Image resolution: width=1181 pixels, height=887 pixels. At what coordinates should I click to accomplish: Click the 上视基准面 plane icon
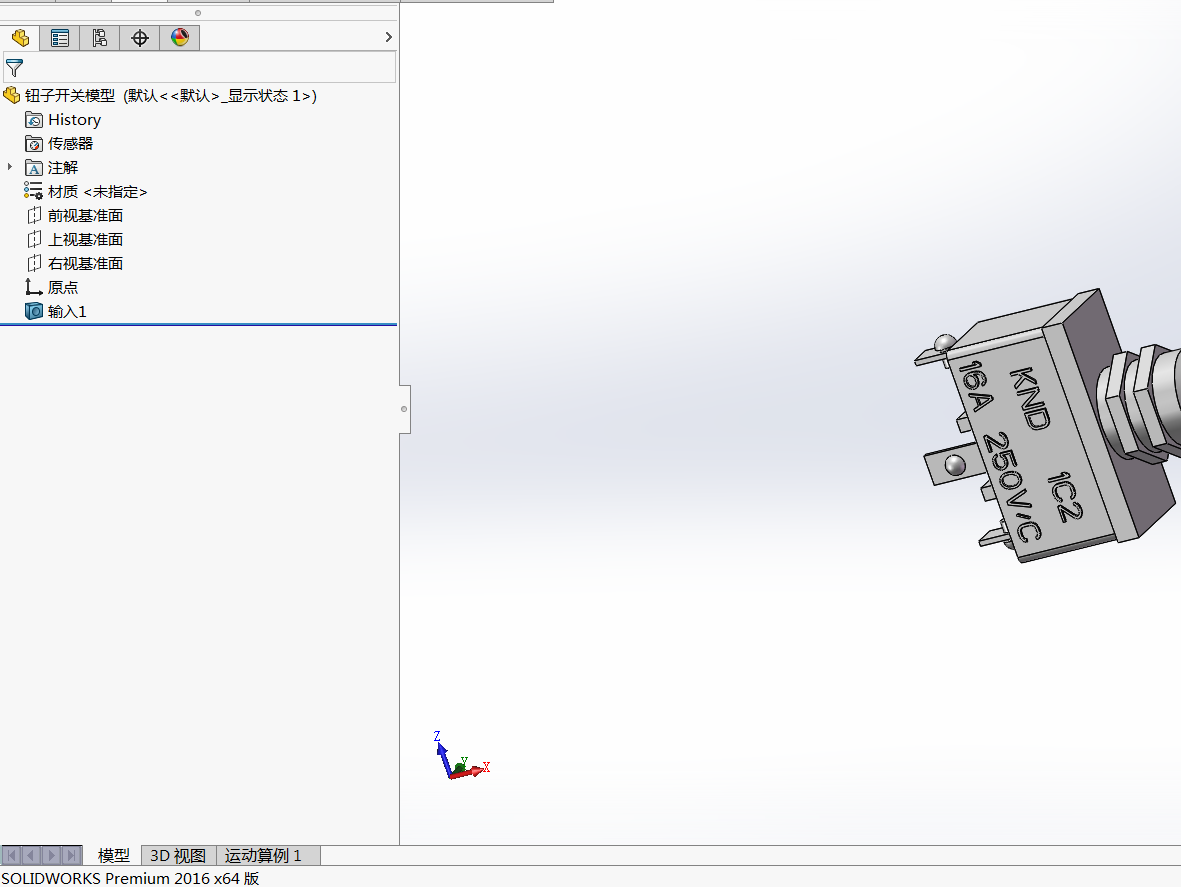(x=34, y=239)
